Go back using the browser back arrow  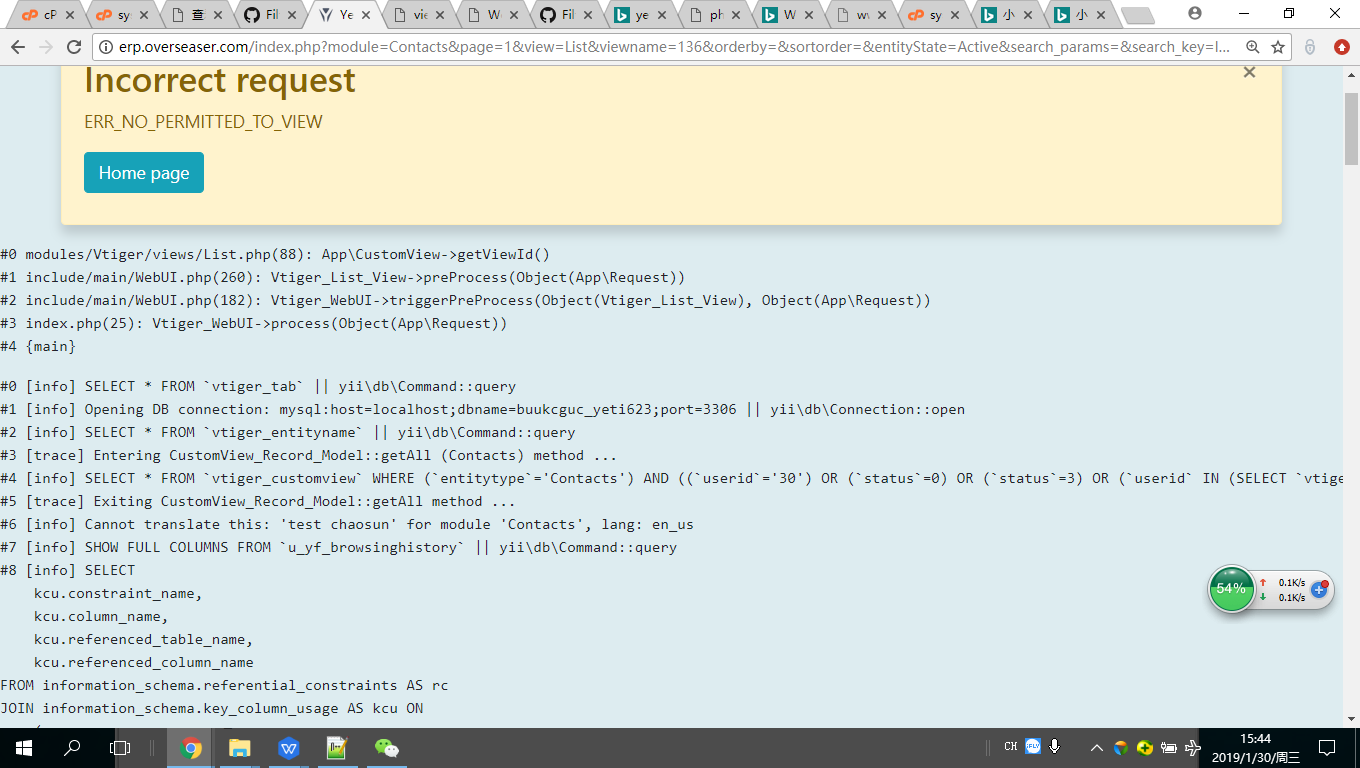(x=17, y=47)
